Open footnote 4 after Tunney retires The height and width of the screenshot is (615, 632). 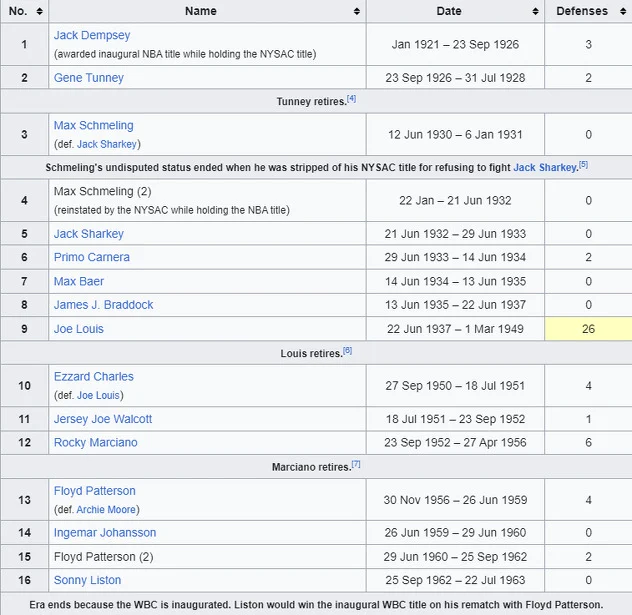click(x=351, y=98)
